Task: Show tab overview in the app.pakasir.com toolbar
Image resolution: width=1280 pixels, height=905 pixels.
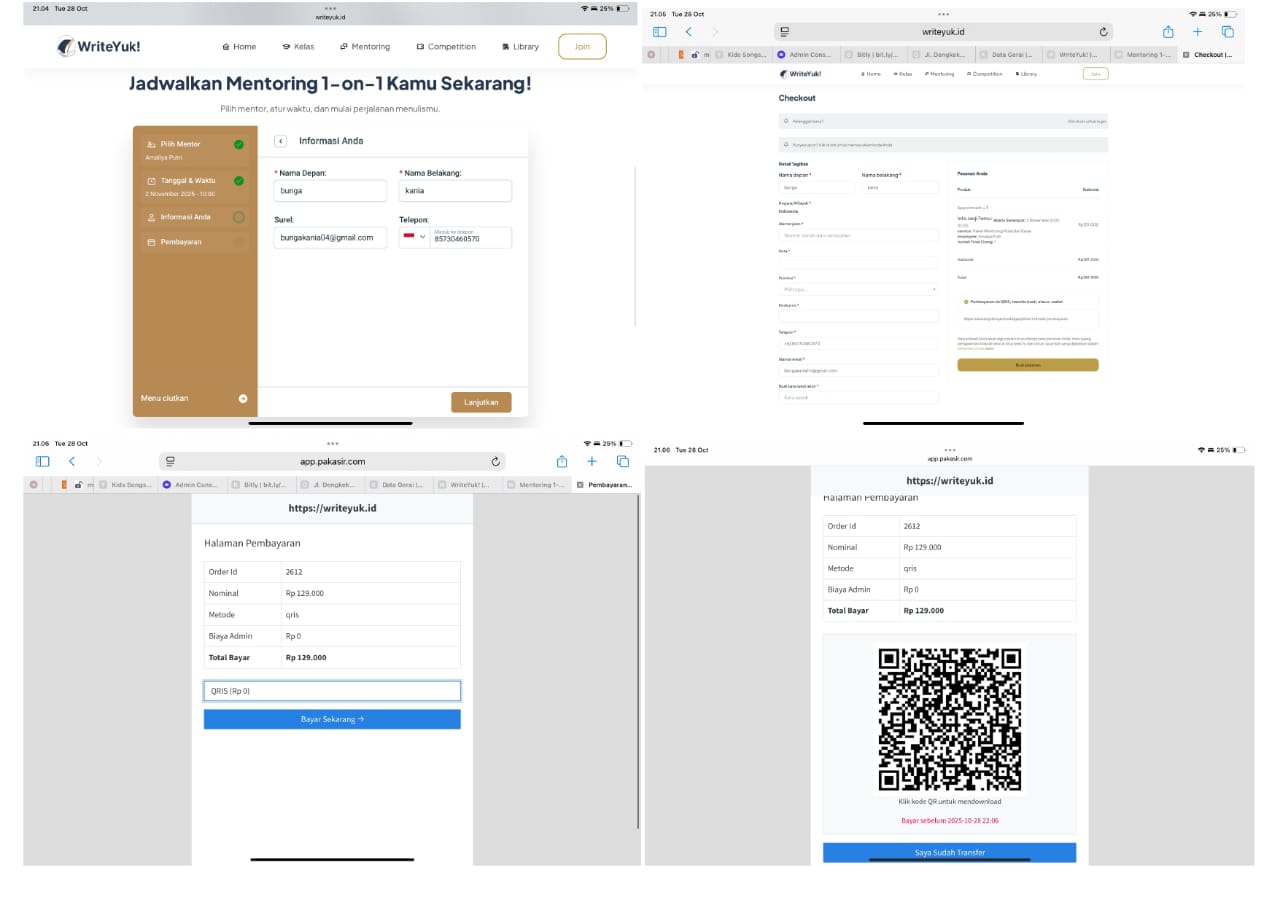Action: point(623,461)
